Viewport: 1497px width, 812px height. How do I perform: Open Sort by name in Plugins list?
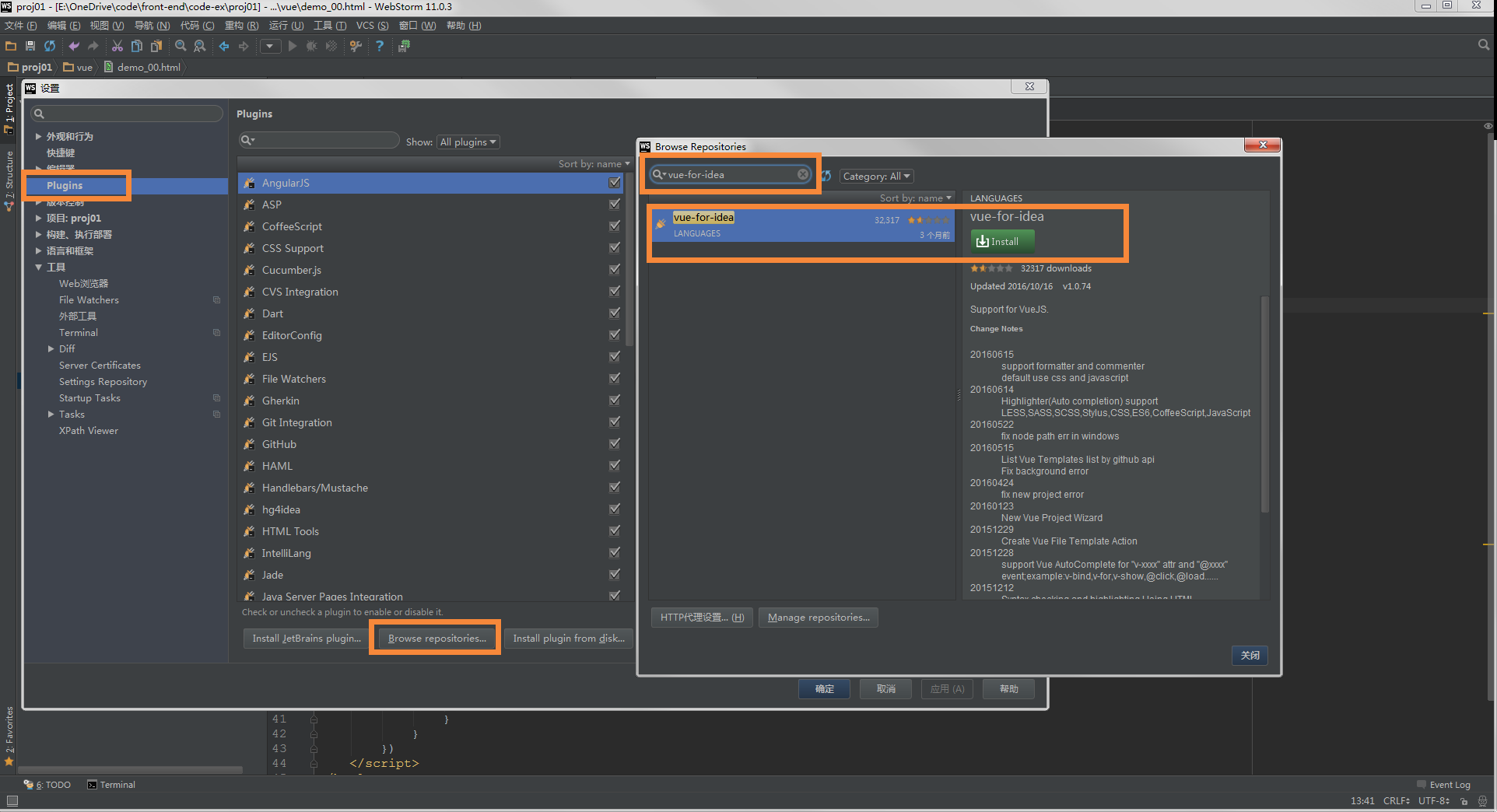[594, 164]
